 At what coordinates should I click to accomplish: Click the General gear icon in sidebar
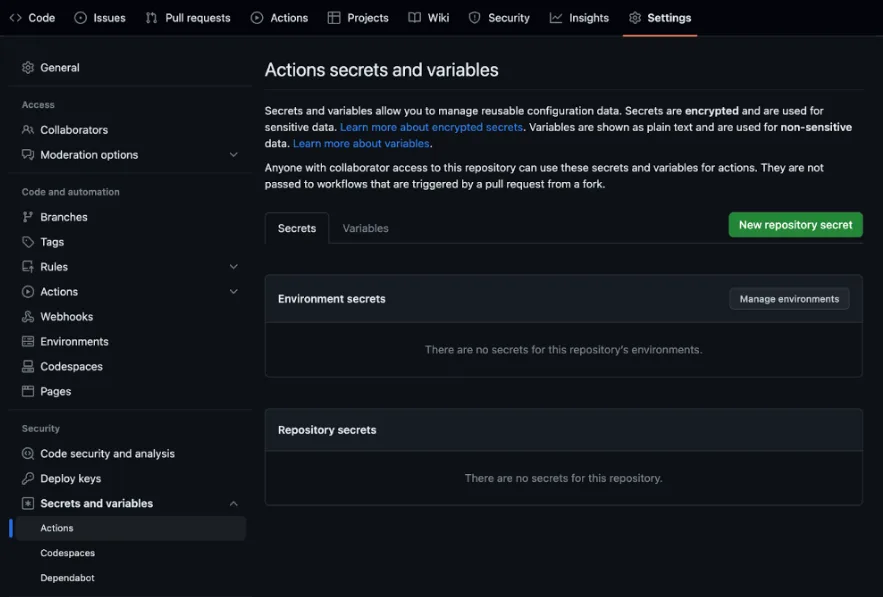click(28, 68)
